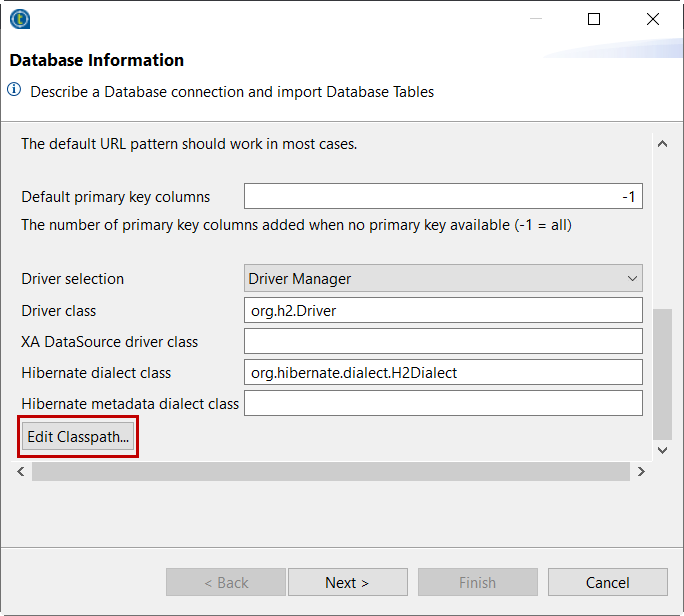The height and width of the screenshot is (616, 684).
Task: Click the Finish button
Action: click(477, 582)
